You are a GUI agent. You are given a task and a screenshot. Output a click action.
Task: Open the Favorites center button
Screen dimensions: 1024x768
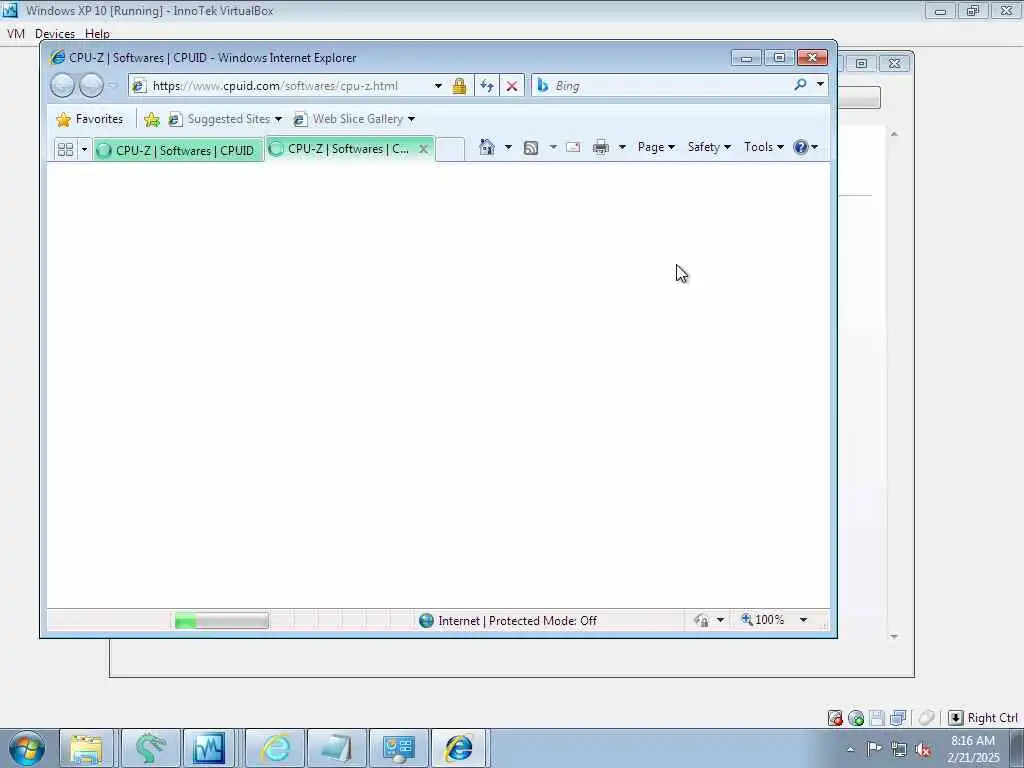tap(89, 119)
